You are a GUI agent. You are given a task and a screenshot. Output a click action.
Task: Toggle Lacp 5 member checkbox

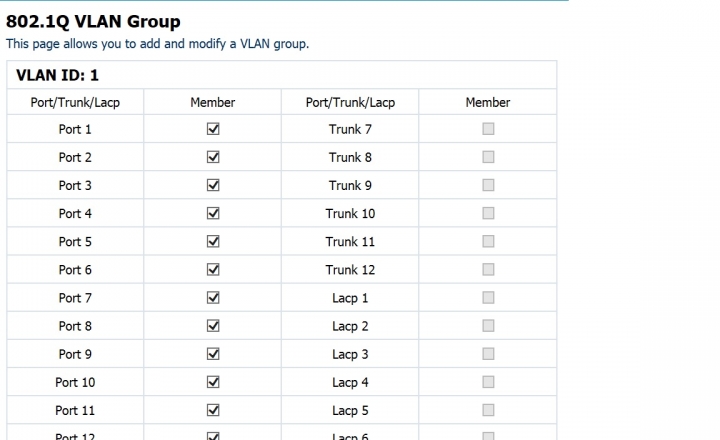point(488,410)
